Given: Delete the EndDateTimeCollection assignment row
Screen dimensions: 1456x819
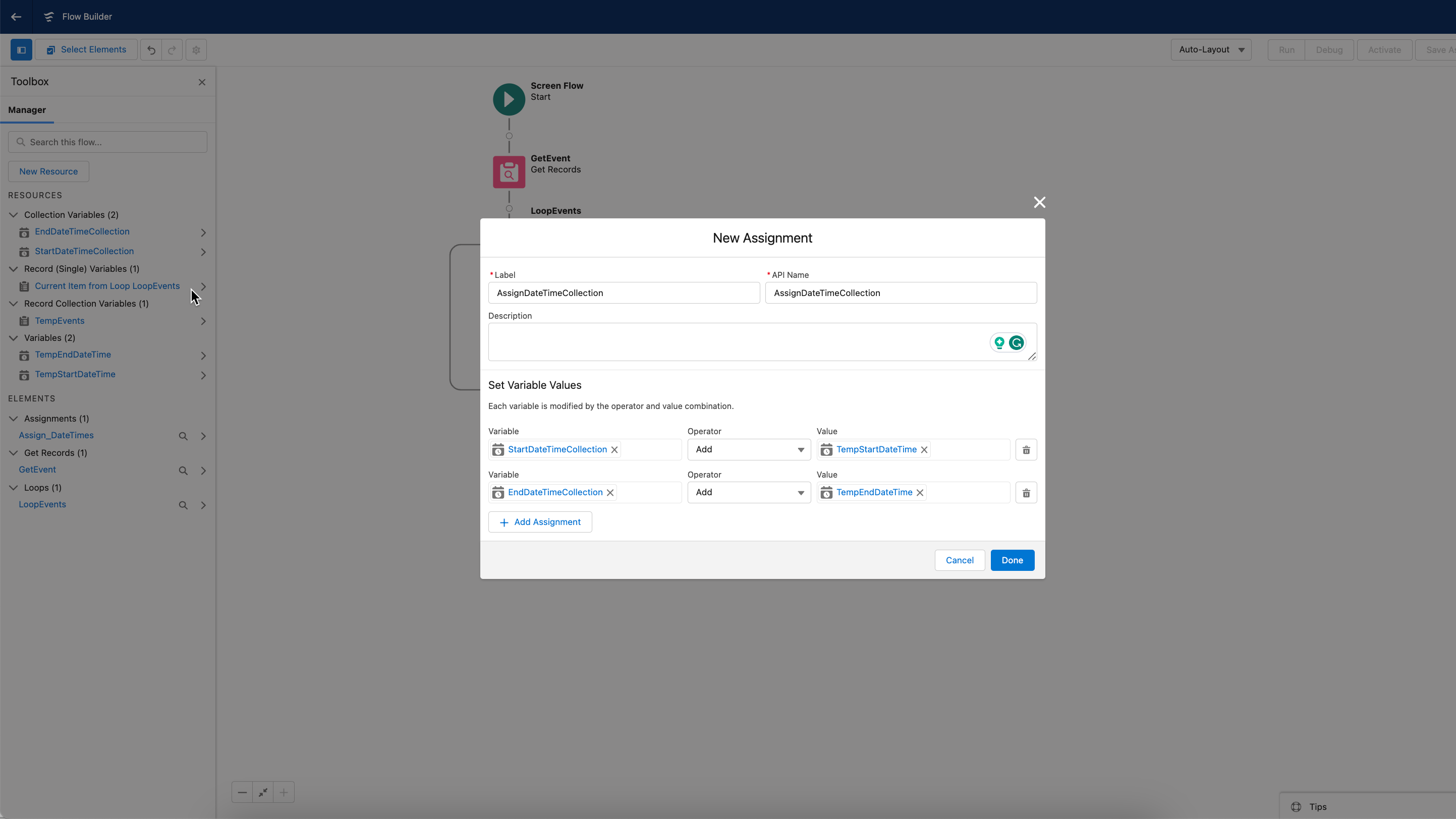Looking at the screenshot, I should pos(1026,493).
